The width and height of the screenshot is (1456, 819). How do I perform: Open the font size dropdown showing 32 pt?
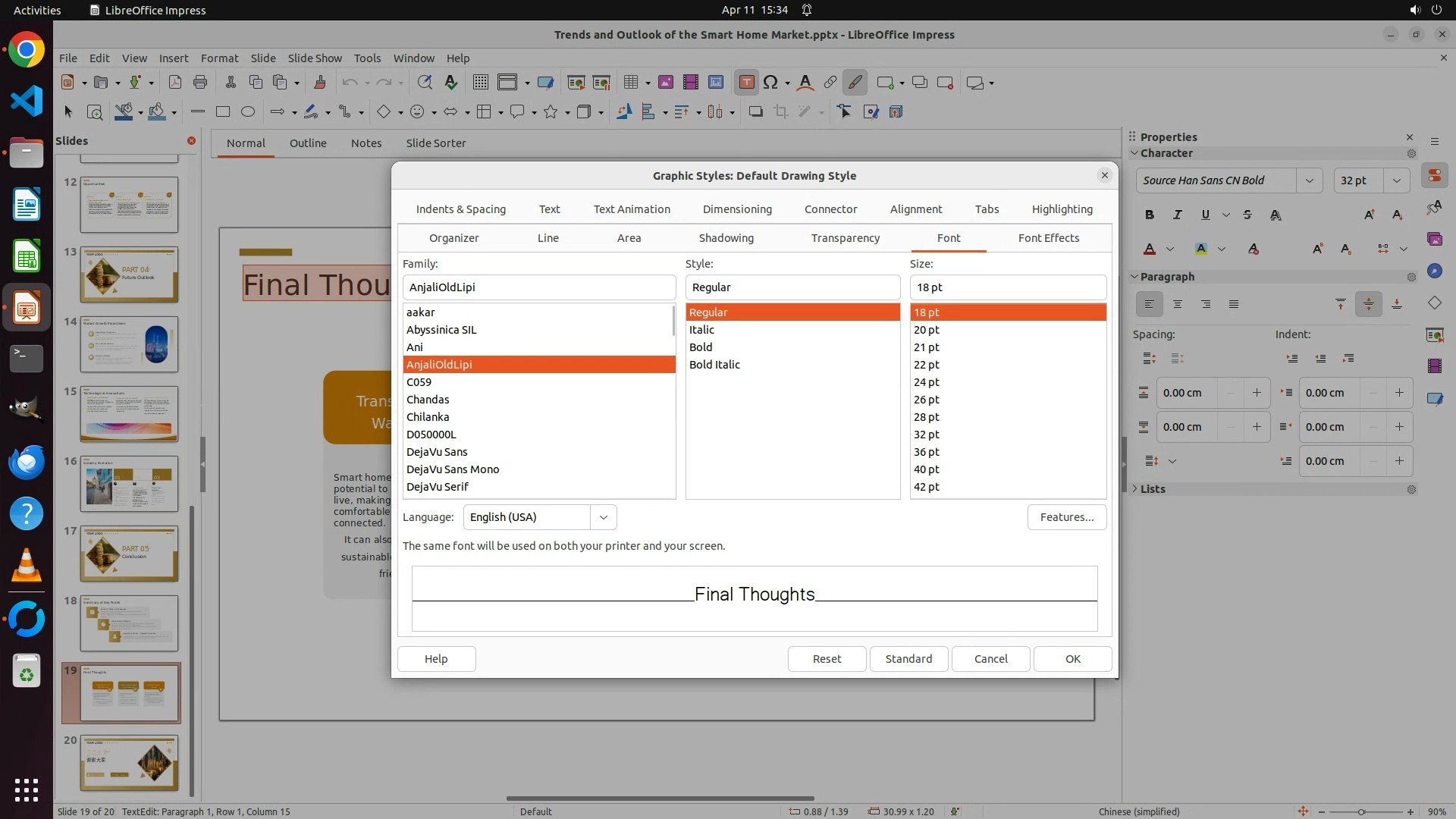[x=1396, y=180]
